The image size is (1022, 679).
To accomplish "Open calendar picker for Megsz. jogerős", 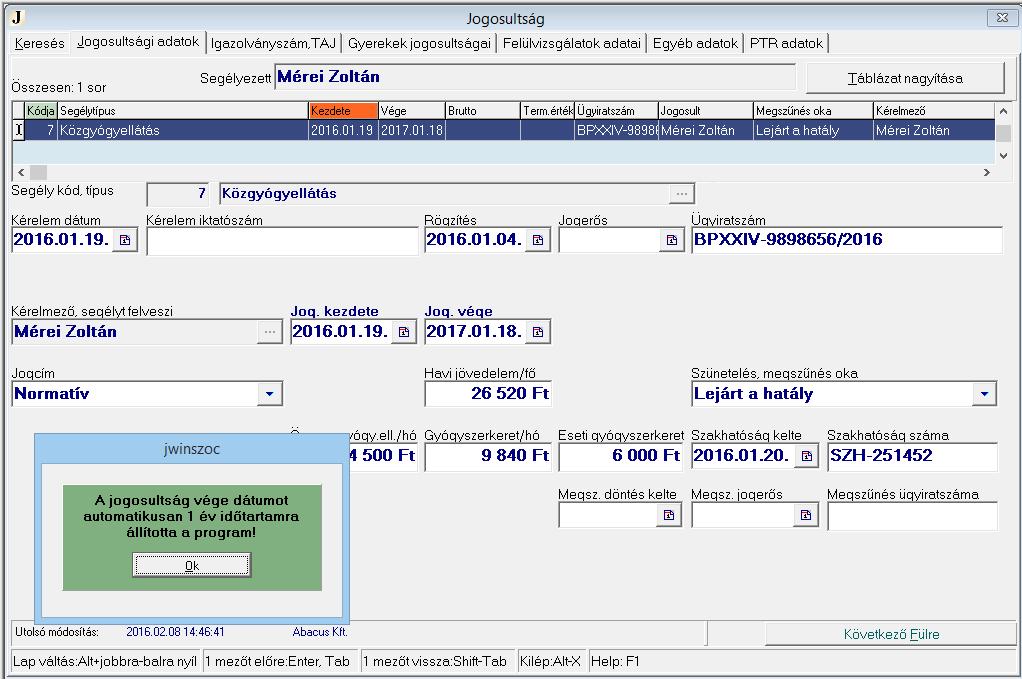I will [x=806, y=515].
